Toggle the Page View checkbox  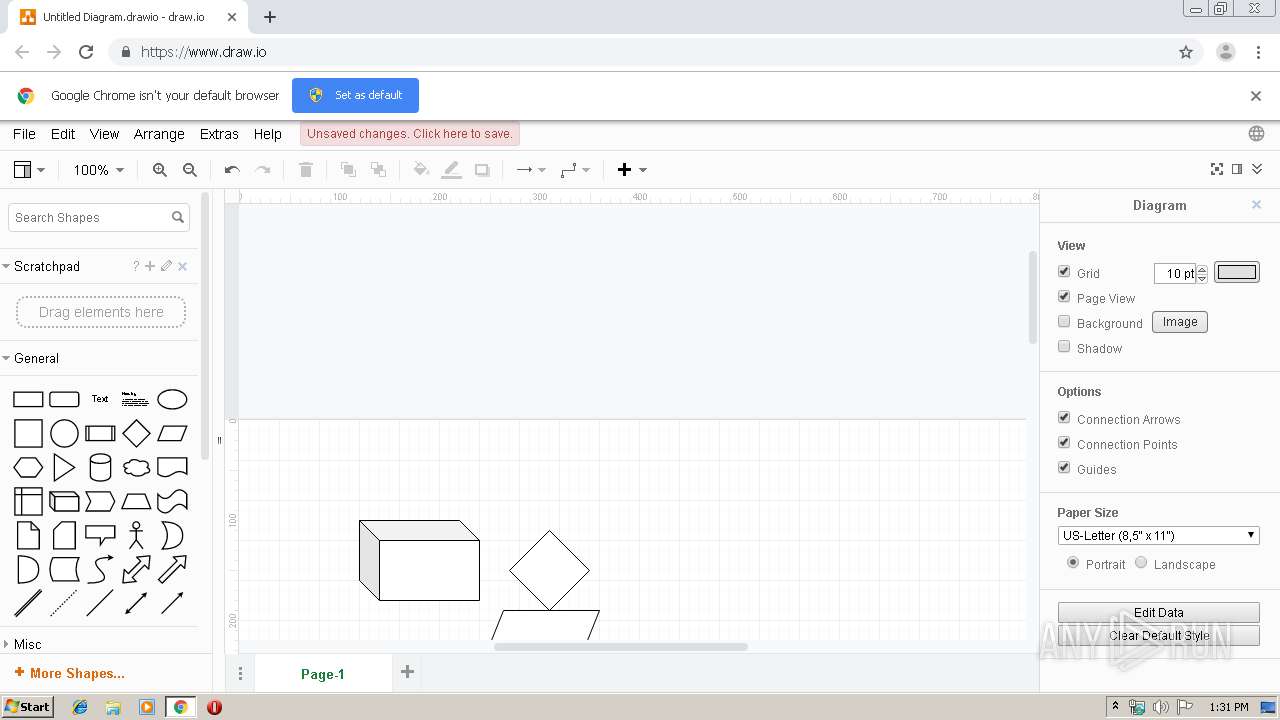click(x=1064, y=297)
